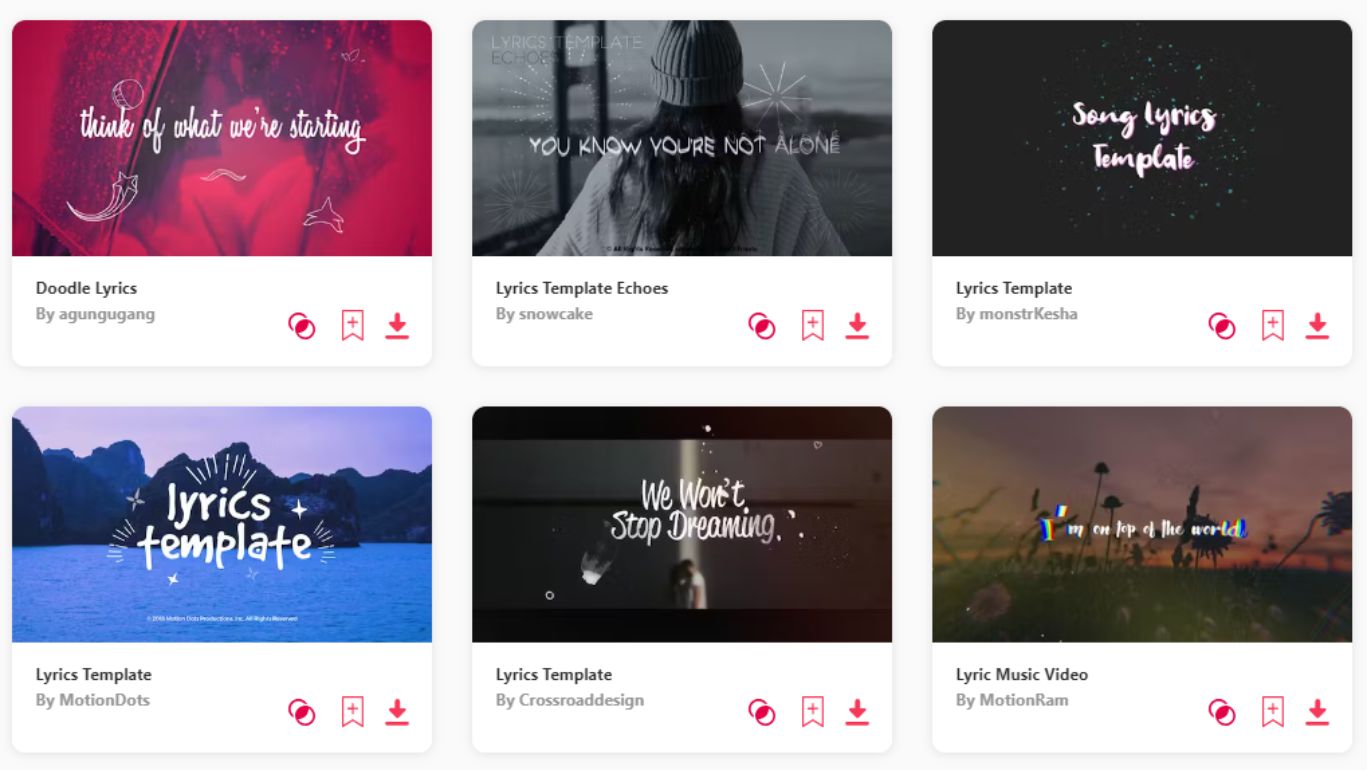Open the Lyric Music Video sunset thumbnail
The height and width of the screenshot is (770, 1367).
(1142, 524)
